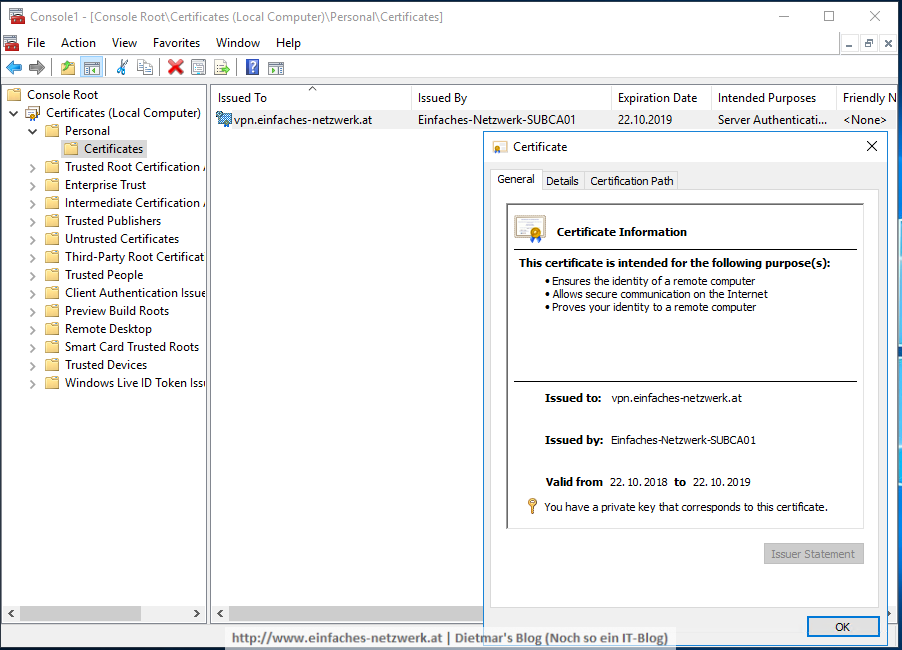
Task: Click the Cut scissors icon
Action: click(x=122, y=68)
